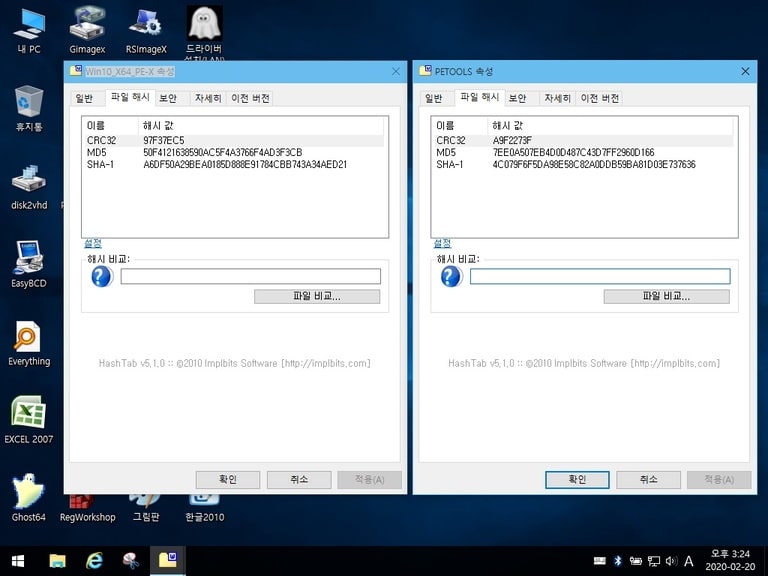Viewport: 768px width, 576px height.
Task: Close the PETOOLS 속성 window
Action: click(x=745, y=72)
